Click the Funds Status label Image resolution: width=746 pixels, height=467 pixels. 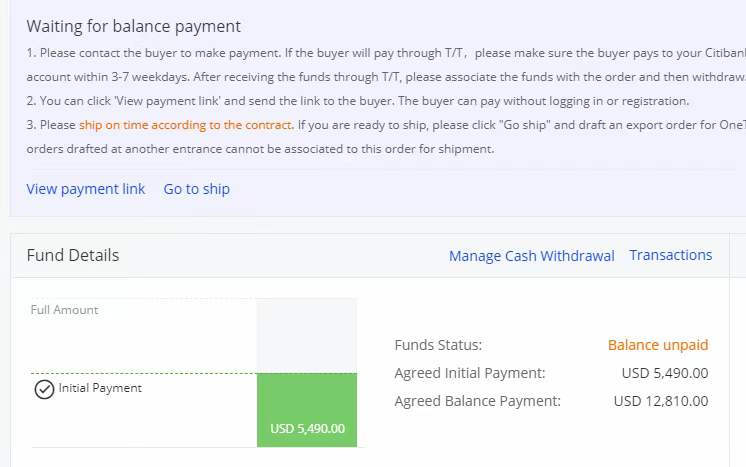click(439, 345)
